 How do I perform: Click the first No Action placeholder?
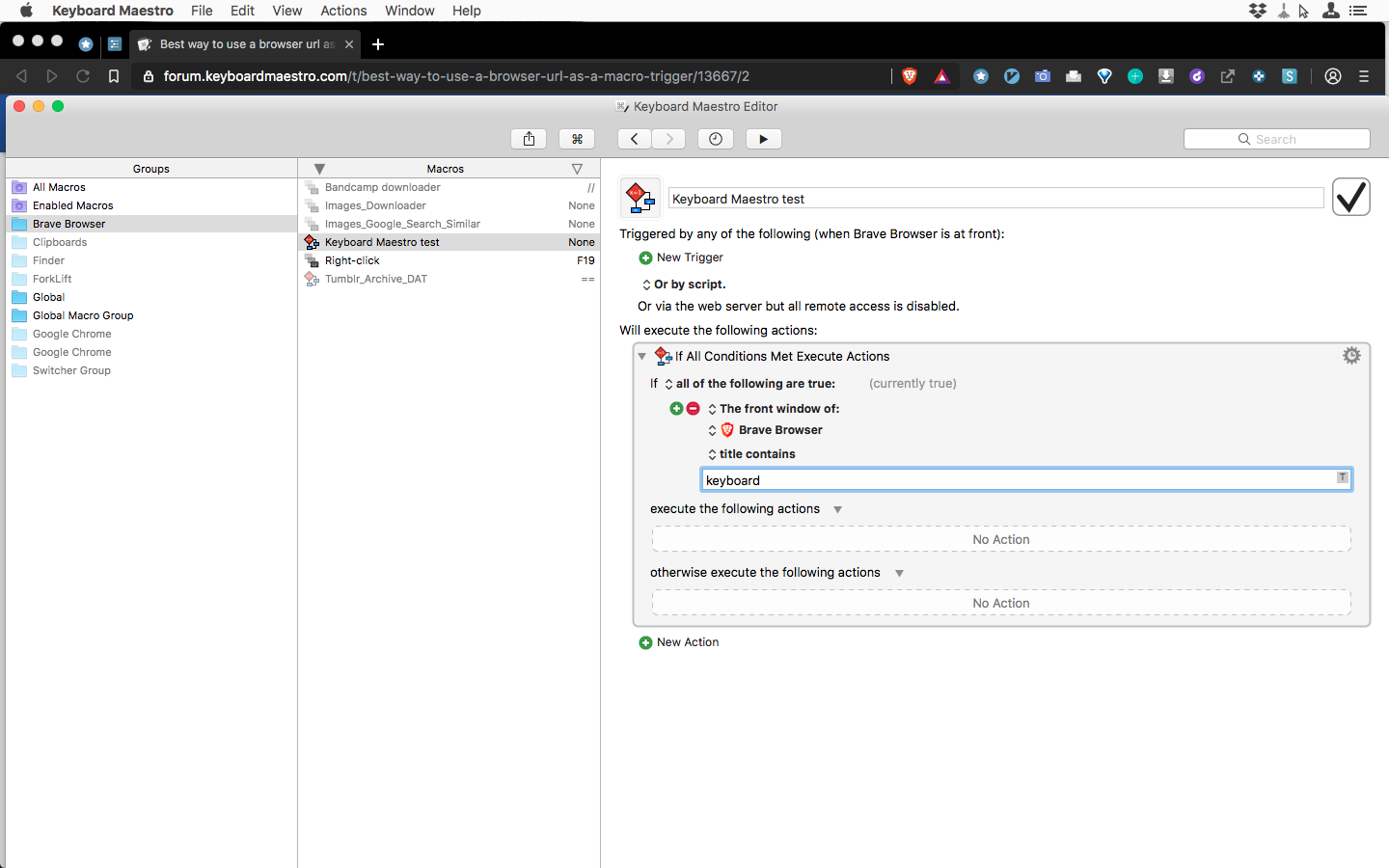click(x=1001, y=539)
